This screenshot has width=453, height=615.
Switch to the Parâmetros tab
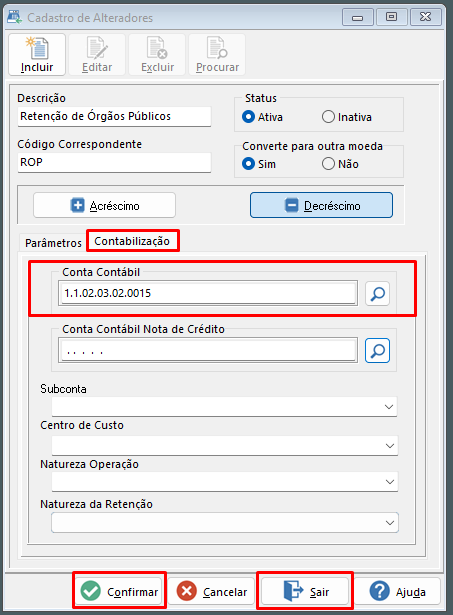tap(53, 243)
